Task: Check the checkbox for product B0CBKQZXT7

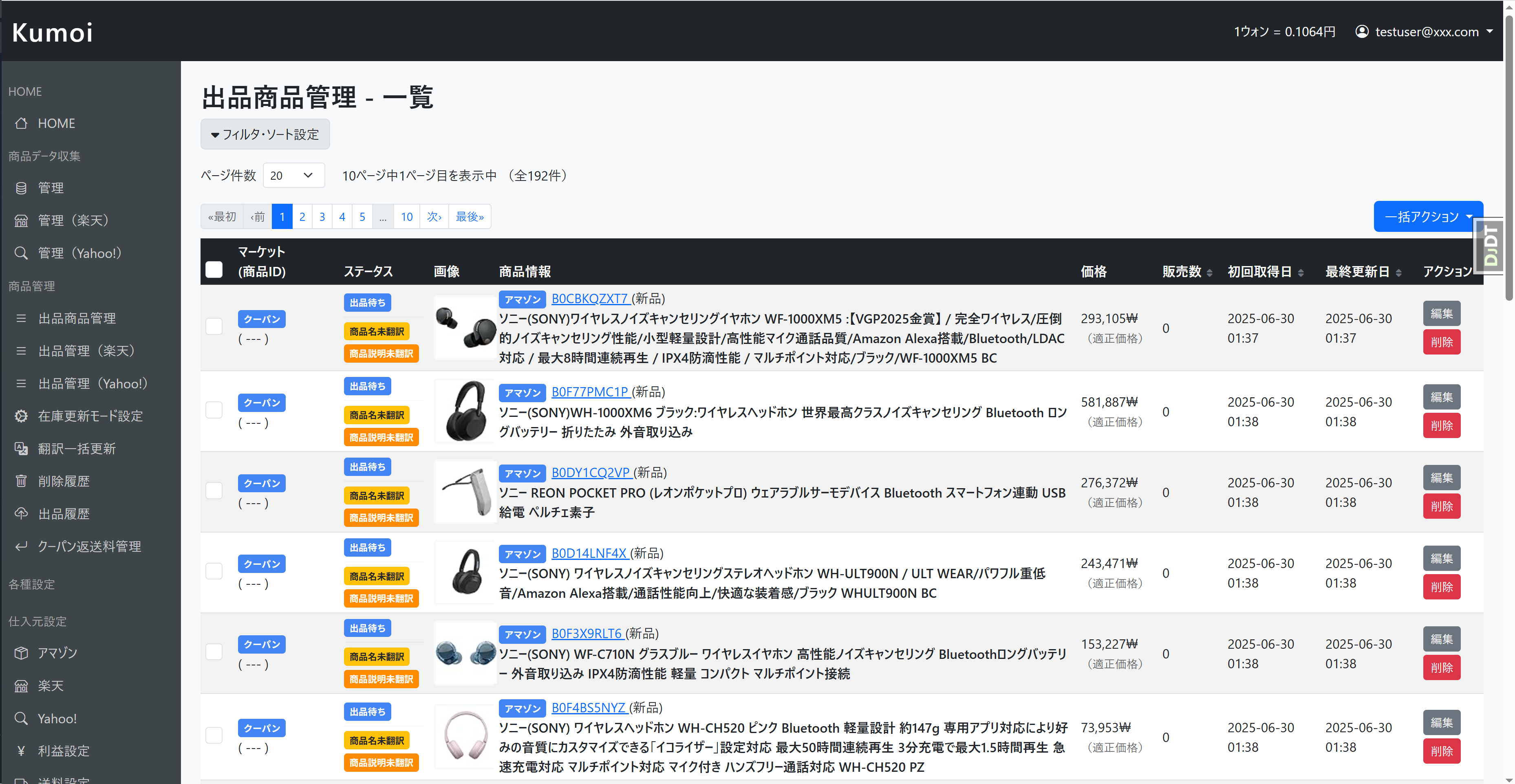Action: pos(214,327)
